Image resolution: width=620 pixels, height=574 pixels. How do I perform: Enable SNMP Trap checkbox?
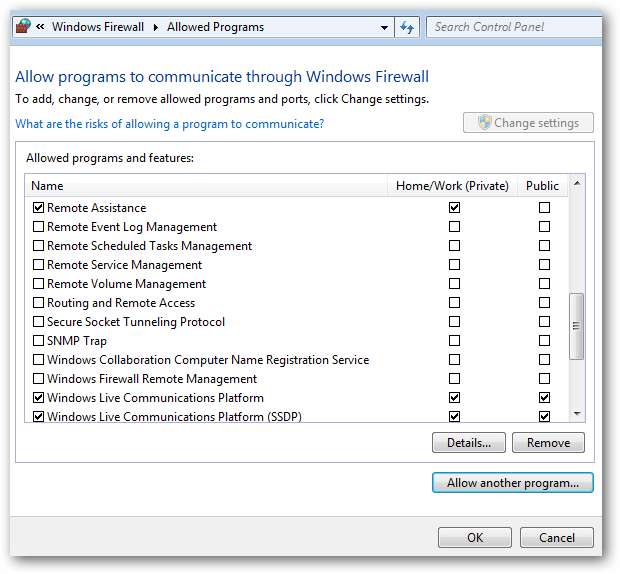pyautogui.click(x=39, y=341)
